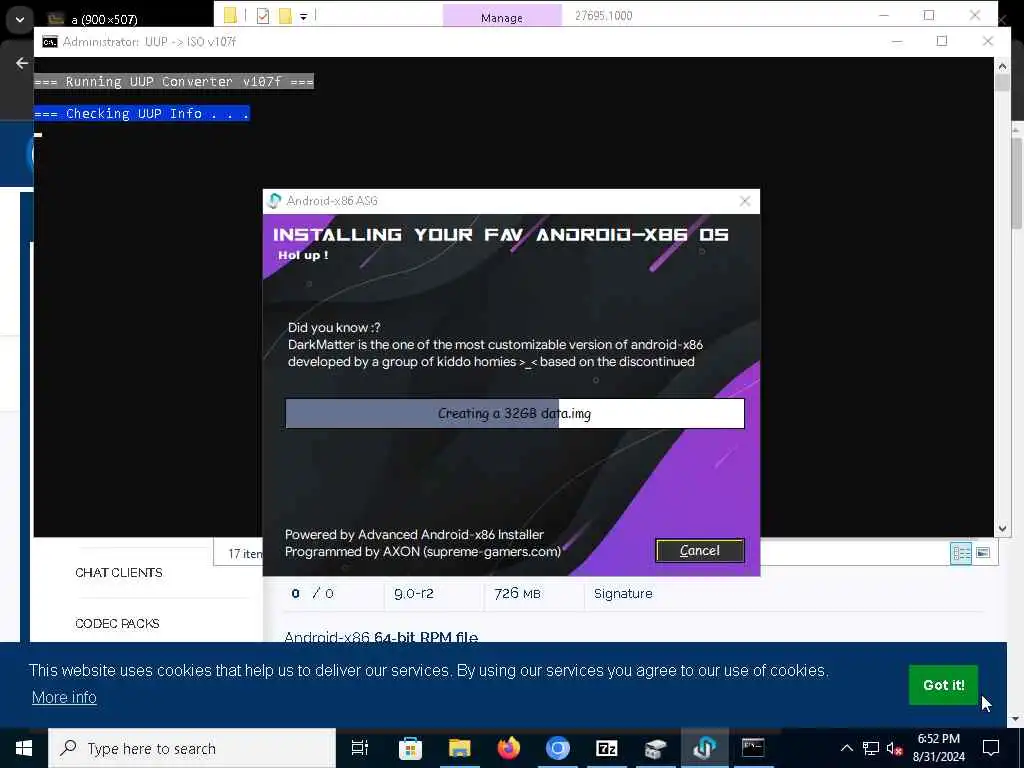Click command prompt icon in UUP window title
This screenshot has width=1024, height=768.
click(x=50, y=42)
